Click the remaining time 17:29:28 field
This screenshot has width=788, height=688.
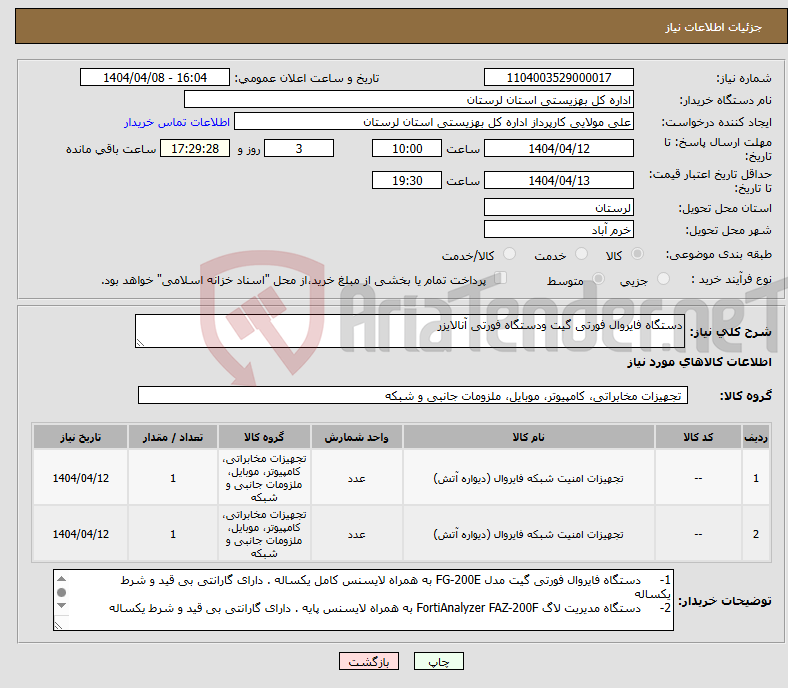point(195,148)
